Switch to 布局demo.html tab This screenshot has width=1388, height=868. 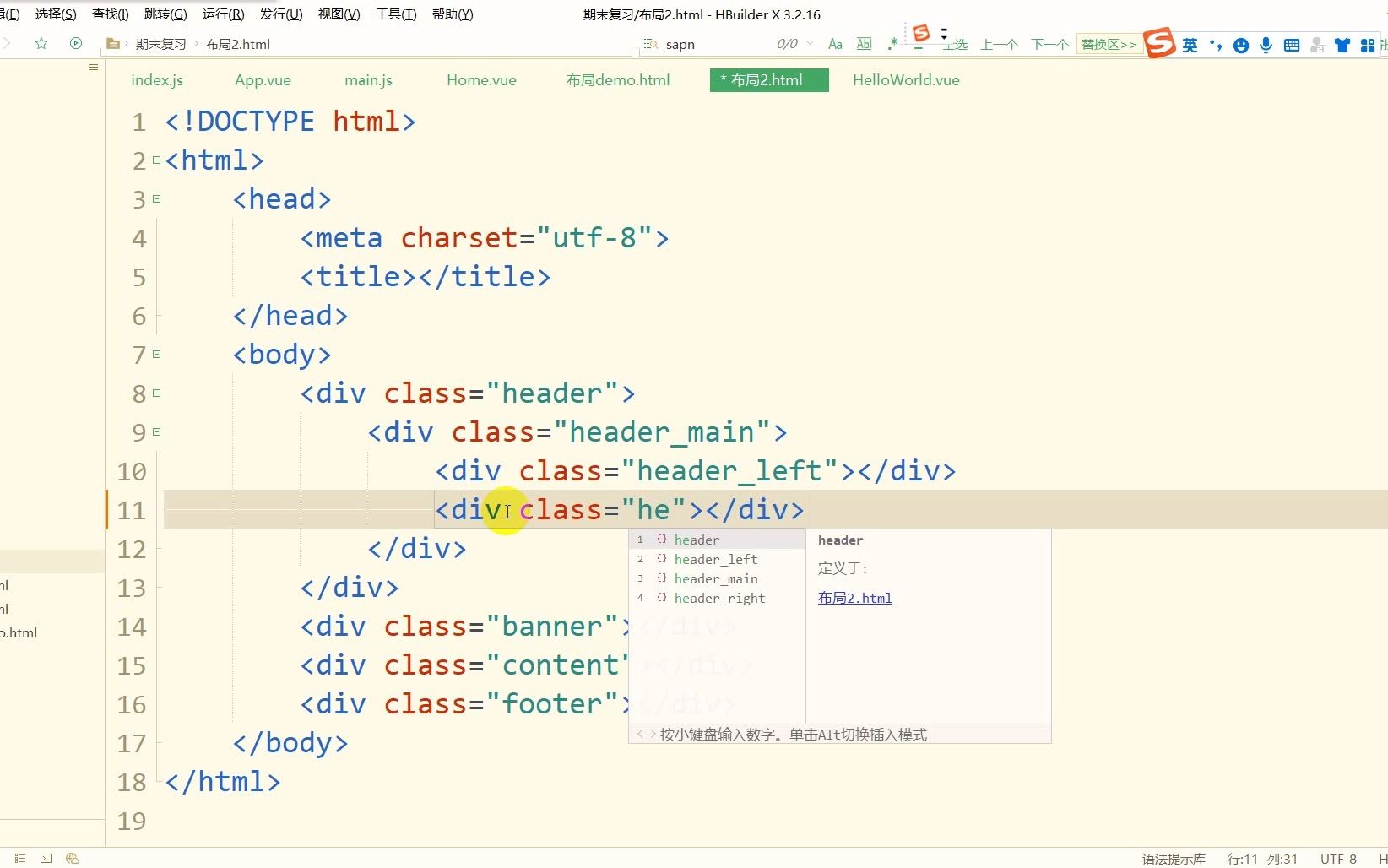pos(618,80)
